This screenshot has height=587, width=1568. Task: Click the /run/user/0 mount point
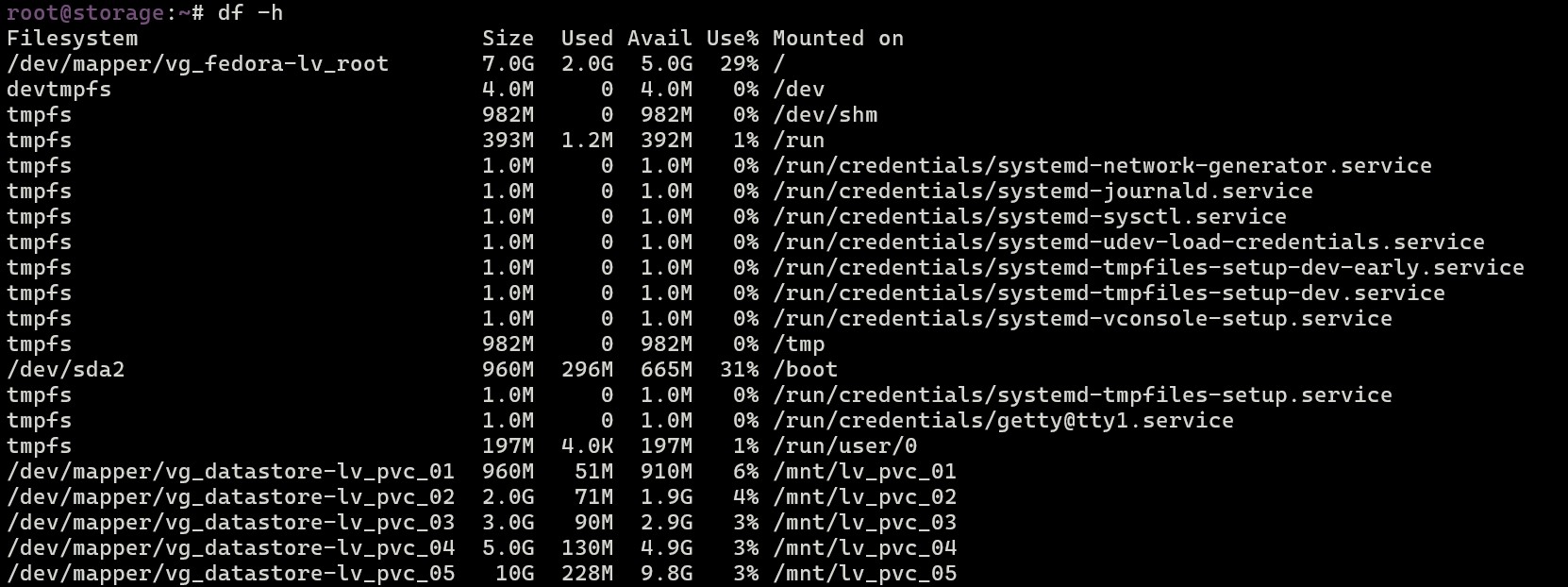[844, 446]
